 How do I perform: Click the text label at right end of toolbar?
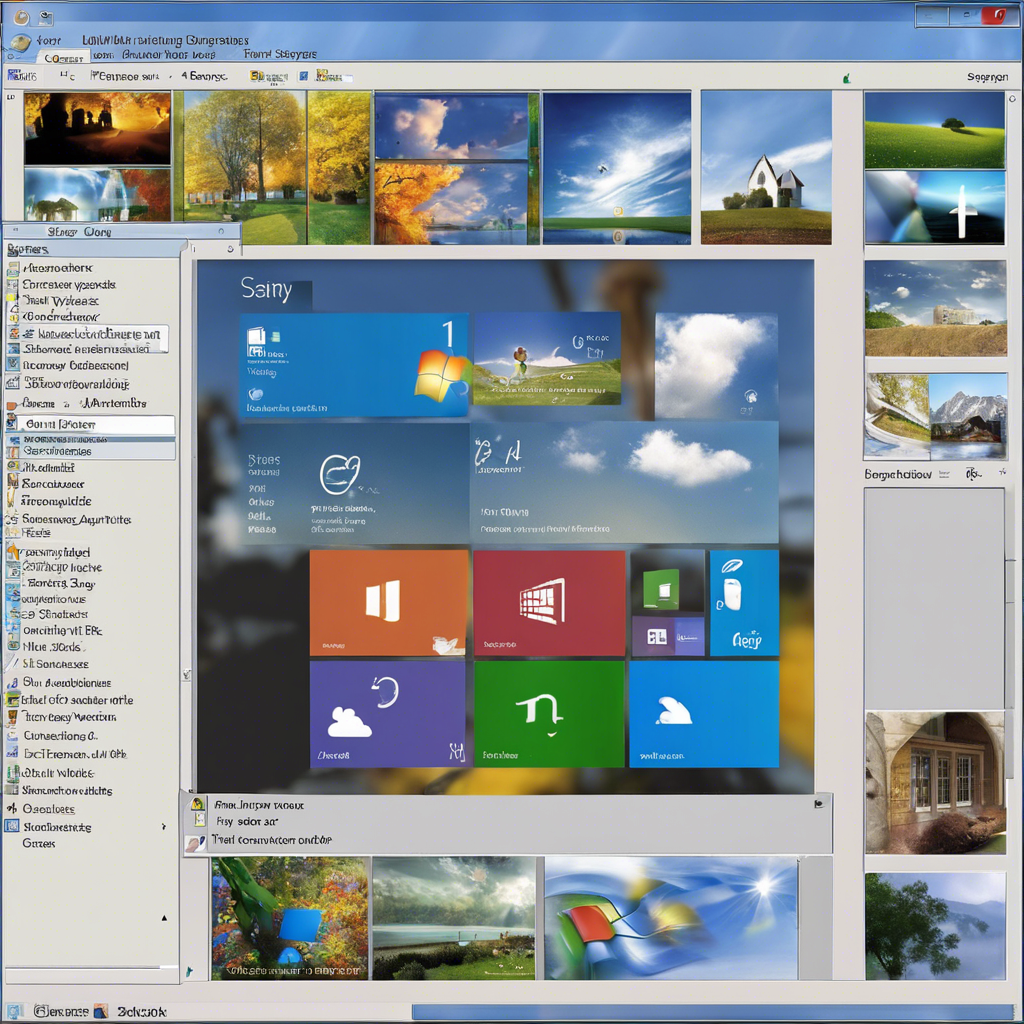[986, 76]
